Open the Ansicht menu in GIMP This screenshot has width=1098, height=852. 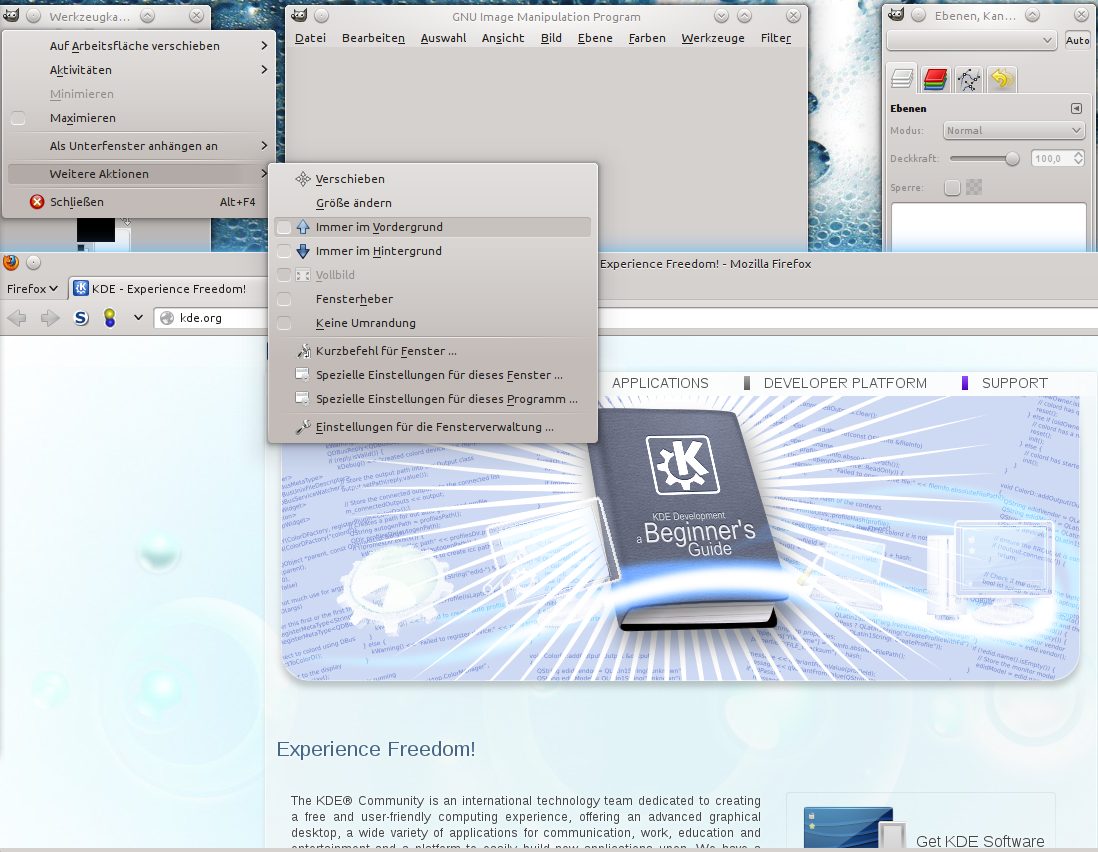tap(503, 38)
